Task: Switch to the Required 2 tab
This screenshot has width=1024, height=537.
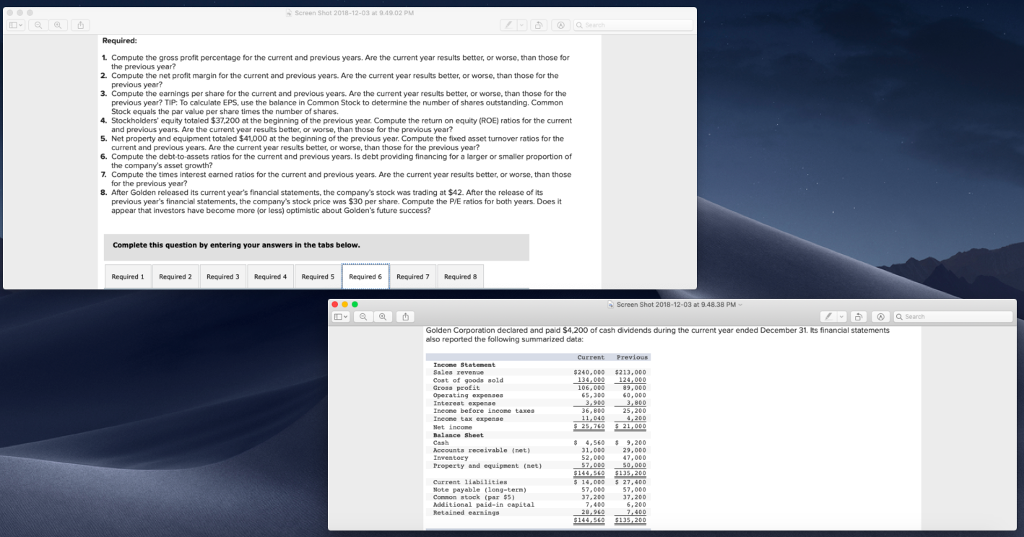Action: (176, 276)
